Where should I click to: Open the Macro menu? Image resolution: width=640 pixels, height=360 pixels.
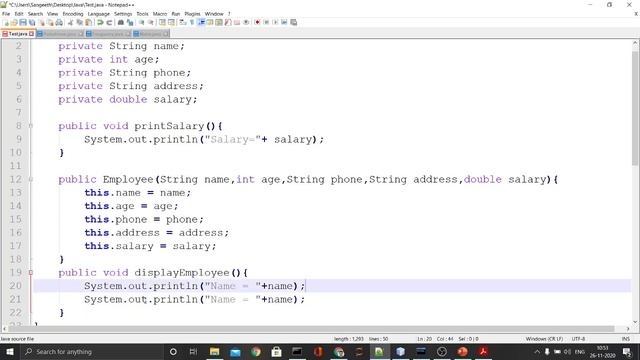click(x=160, y=14)
